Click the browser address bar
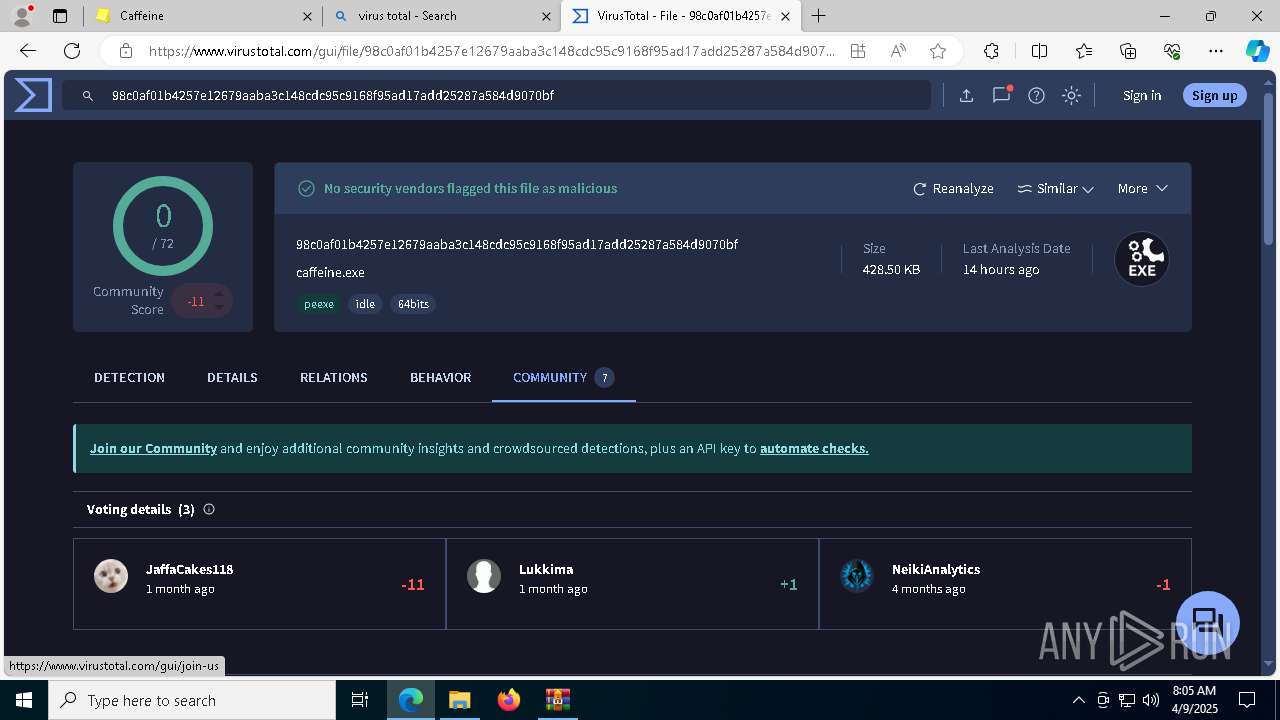 490,51
